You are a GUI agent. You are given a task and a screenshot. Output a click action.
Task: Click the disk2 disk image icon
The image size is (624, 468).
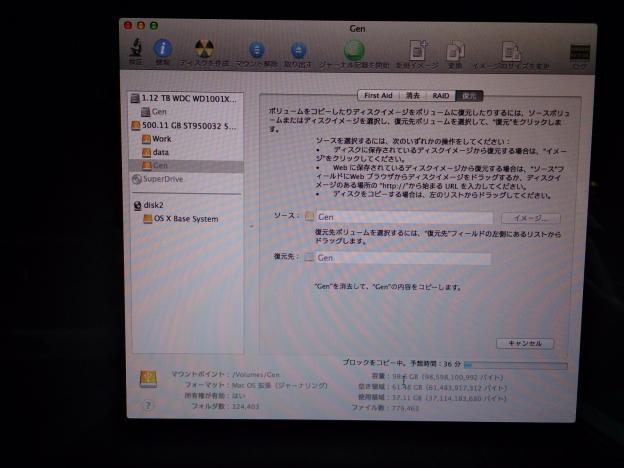click(138, 205)
